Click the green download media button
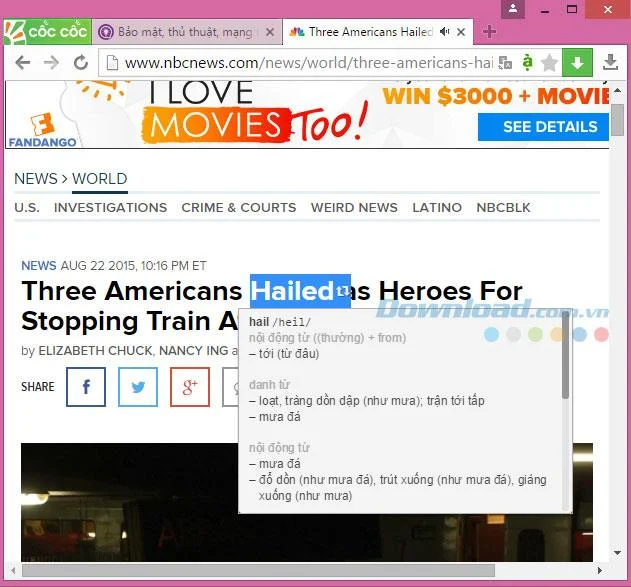This screenshot has width=631, height=587. [x=577, y=62]
